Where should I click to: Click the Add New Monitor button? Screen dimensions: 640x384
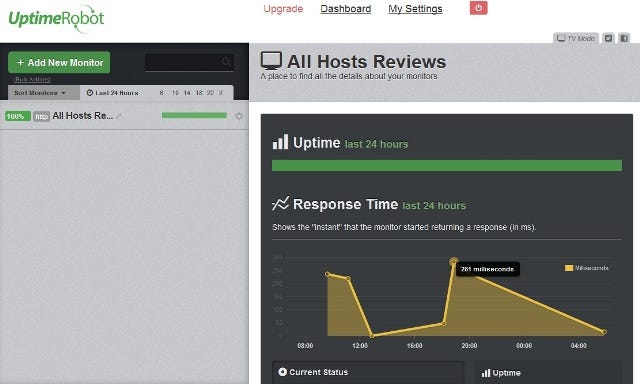click(x=59, y=62)
